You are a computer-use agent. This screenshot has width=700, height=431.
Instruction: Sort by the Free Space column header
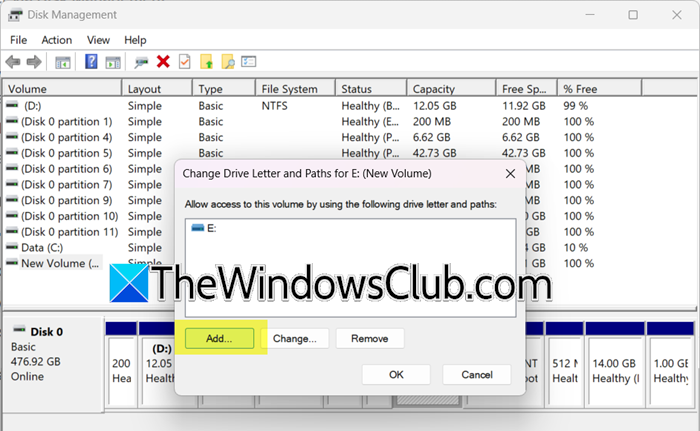pos(526,89)
